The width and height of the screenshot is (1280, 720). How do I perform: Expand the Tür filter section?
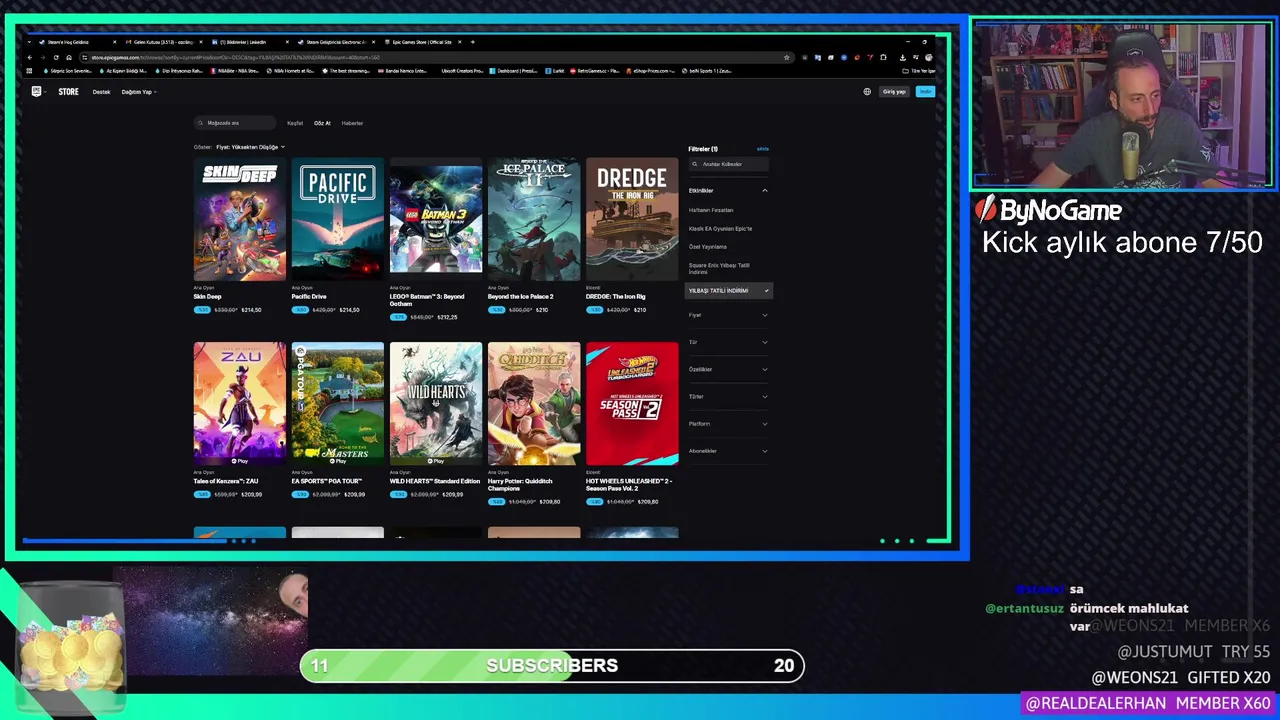pos(728,342)
